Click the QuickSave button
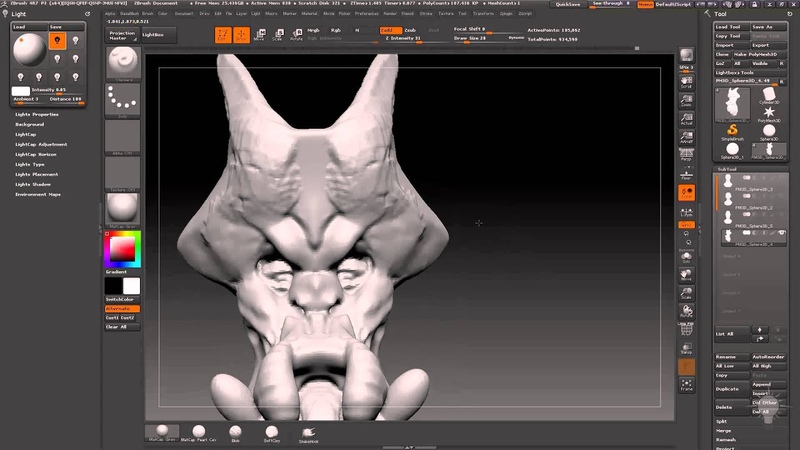 pyautogui.click(x=568, y=4)
